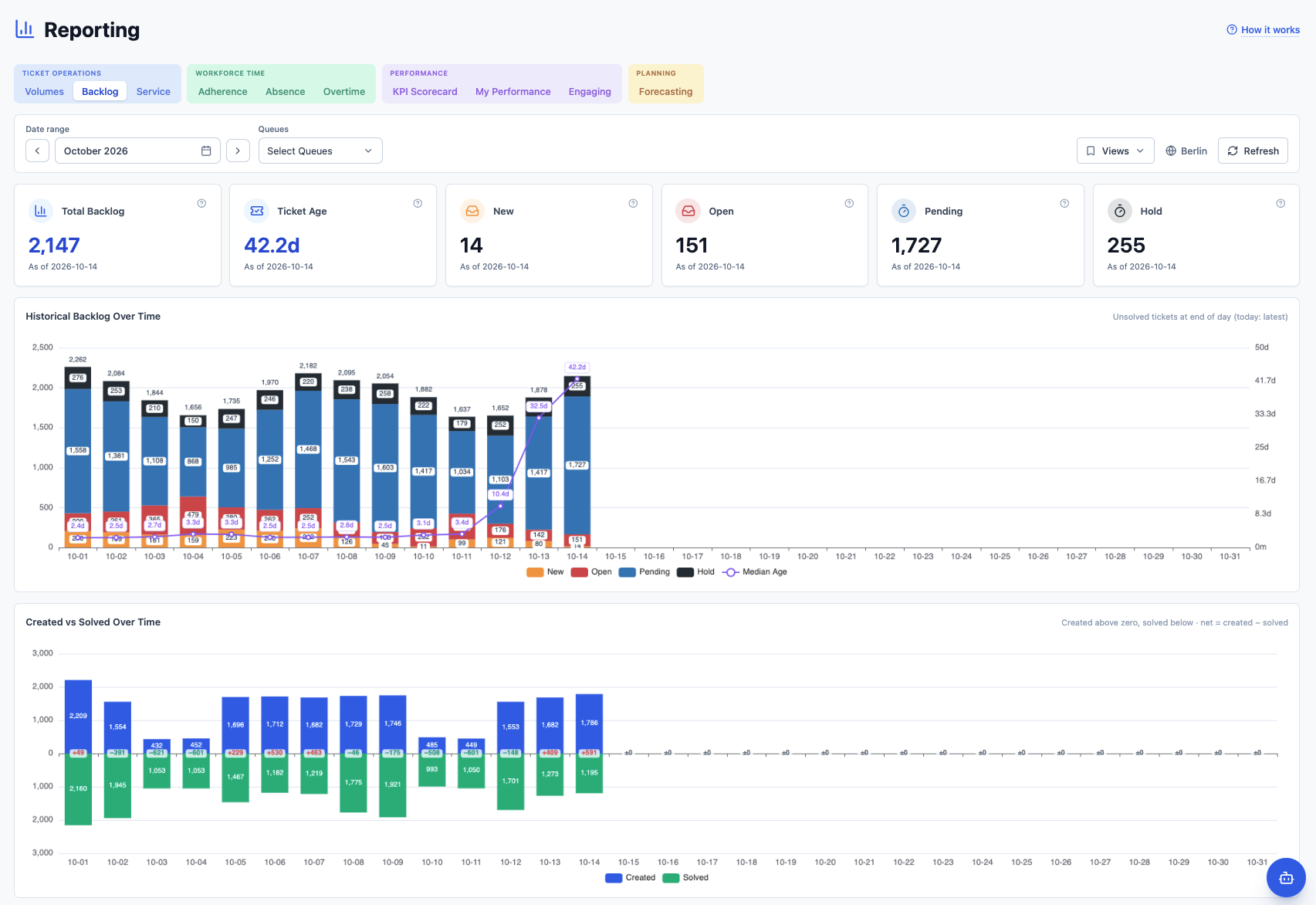The image size is (1316, 905).
Task: Toggle the Created series in legend
Action: coord(631,878)
